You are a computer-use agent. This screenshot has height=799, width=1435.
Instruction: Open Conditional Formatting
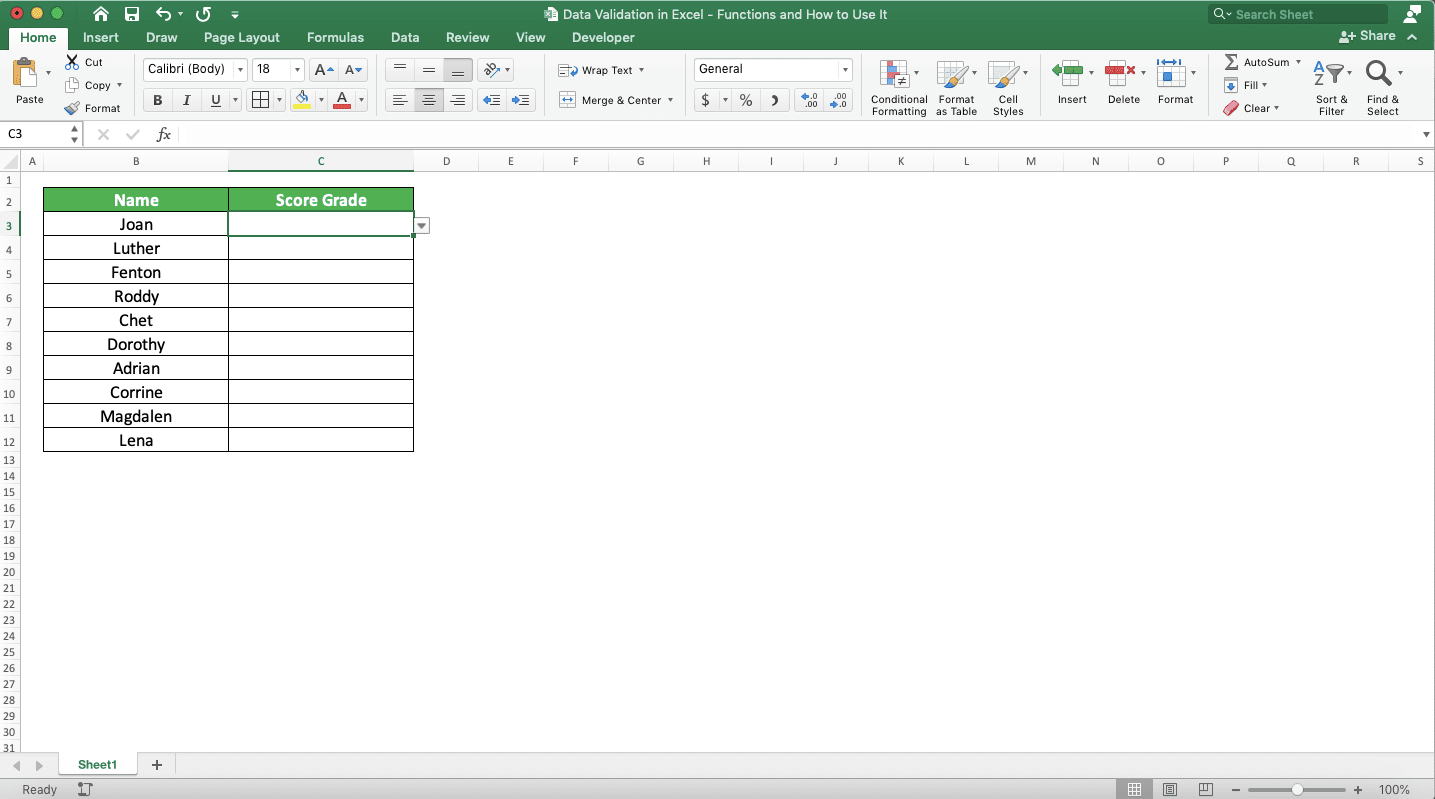click(x=899, y=88)
